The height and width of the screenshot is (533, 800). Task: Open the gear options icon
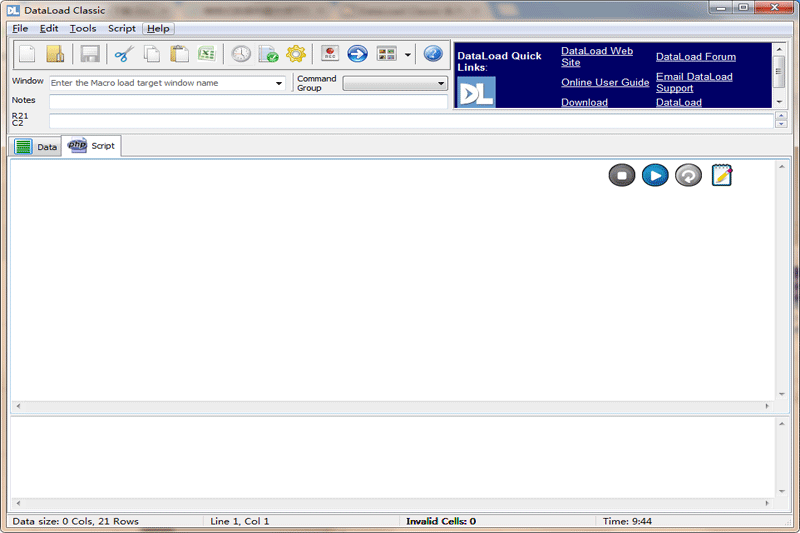point(296,54)
